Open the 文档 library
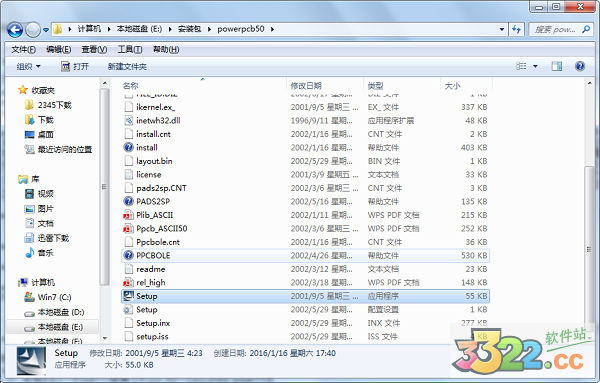Viewport: 600px width, 383px height. tap(39, 223)
